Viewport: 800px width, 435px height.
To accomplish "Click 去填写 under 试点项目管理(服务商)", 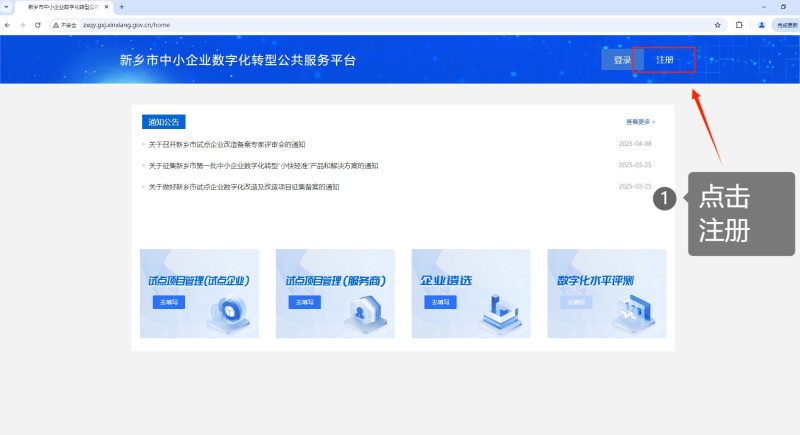I will click(x=302, y=302).
